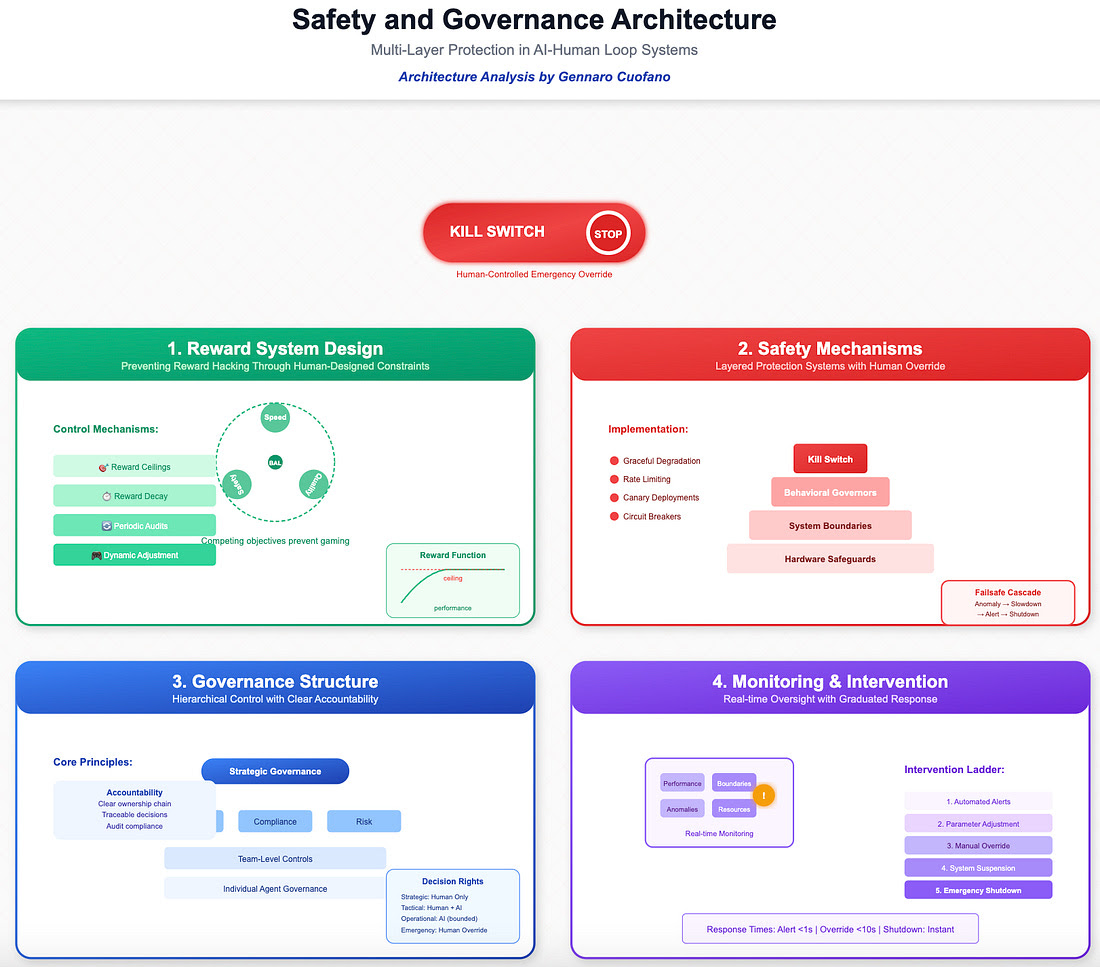The width and height of the screenshot is (1100, 967).
Task: Select the Speed node on the dashed circle
Action: point(275,418)
